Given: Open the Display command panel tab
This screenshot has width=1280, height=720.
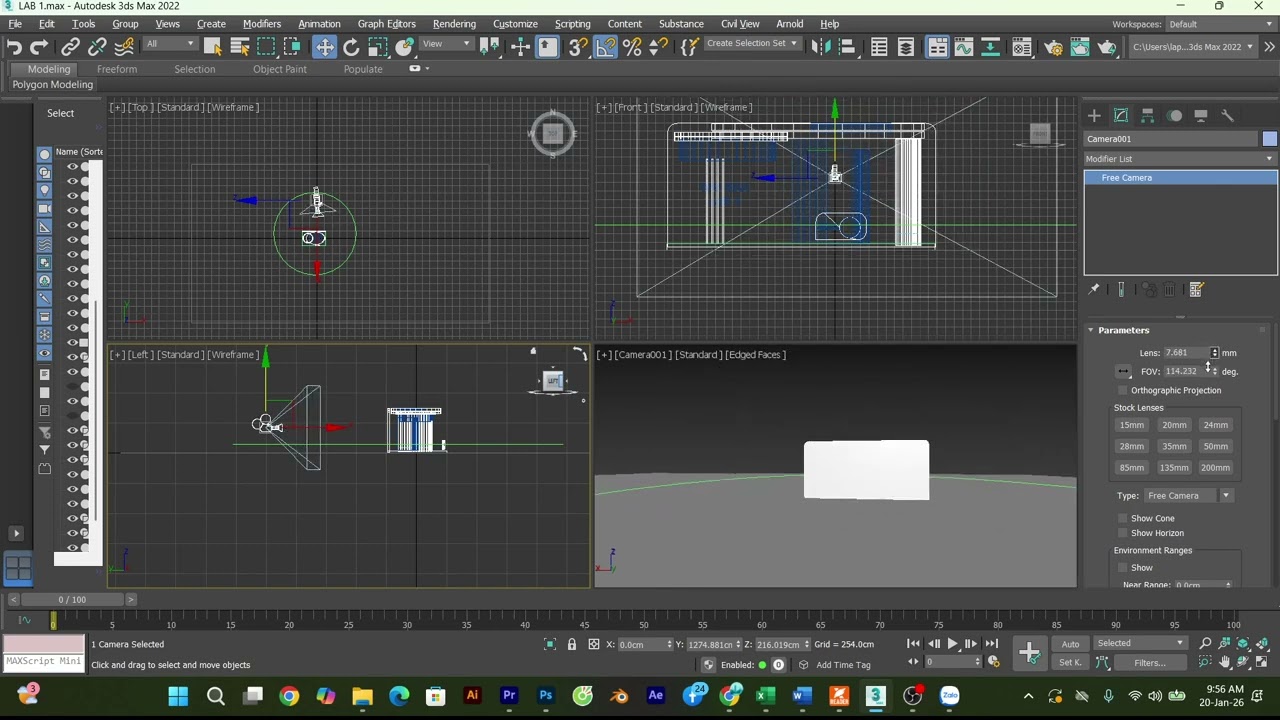Looking at the screenshot, I should [x=1201, y=116].
